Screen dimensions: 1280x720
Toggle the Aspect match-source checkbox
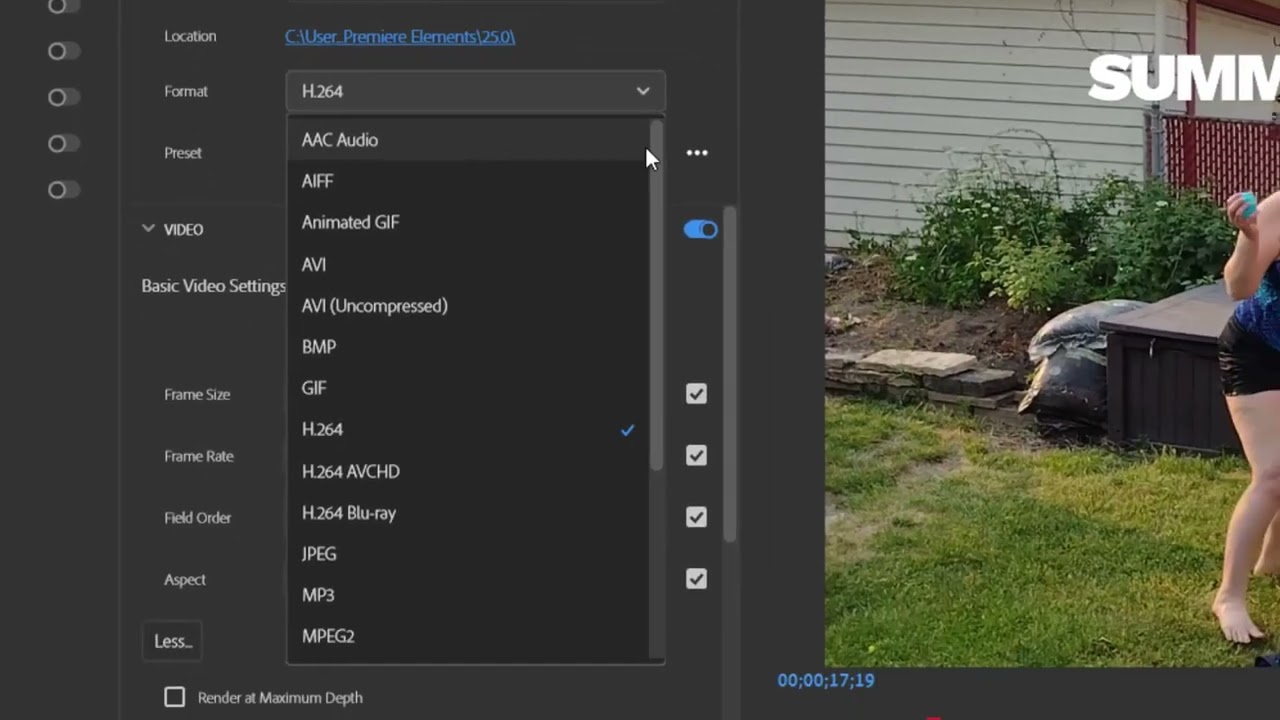[x=696, y=579]
